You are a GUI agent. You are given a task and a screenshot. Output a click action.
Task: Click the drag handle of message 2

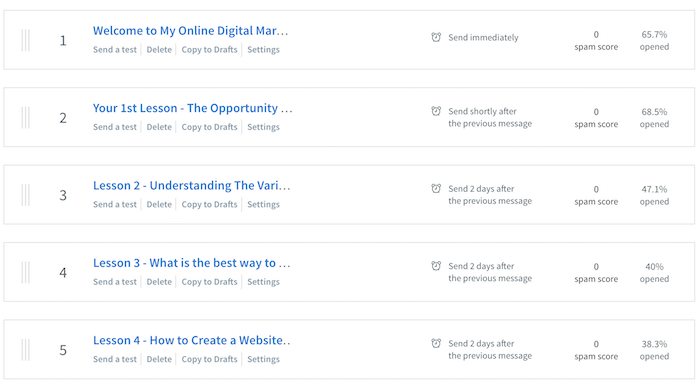coord(26,118)
